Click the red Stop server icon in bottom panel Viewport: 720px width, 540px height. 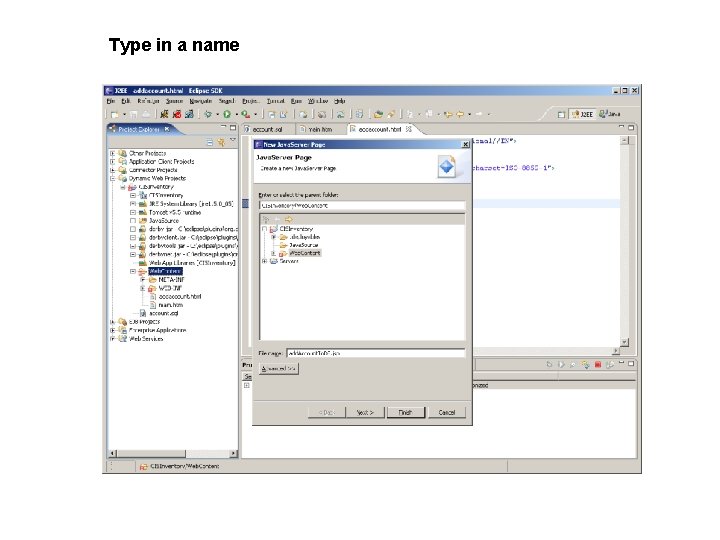[597, 364]
